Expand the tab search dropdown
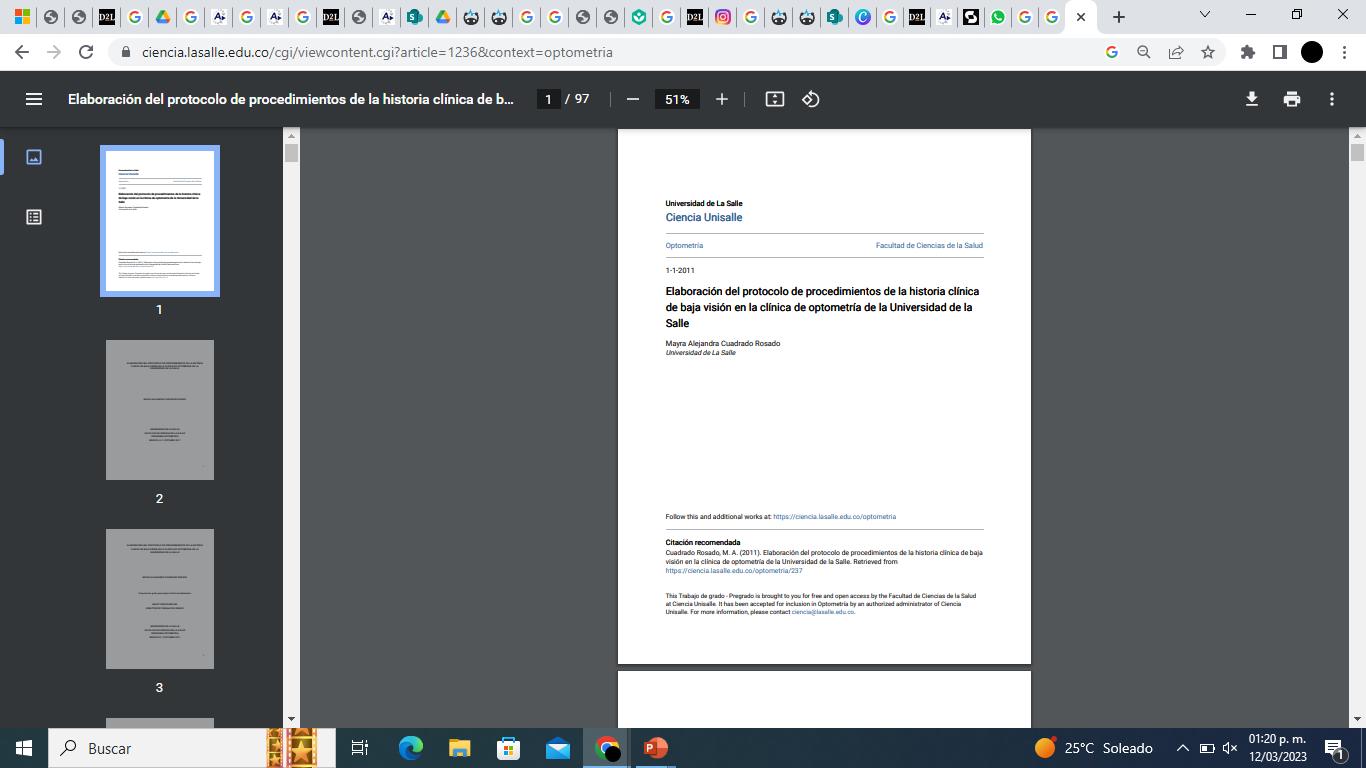Screen dimensions: 1366x768 coord(1205,15)
